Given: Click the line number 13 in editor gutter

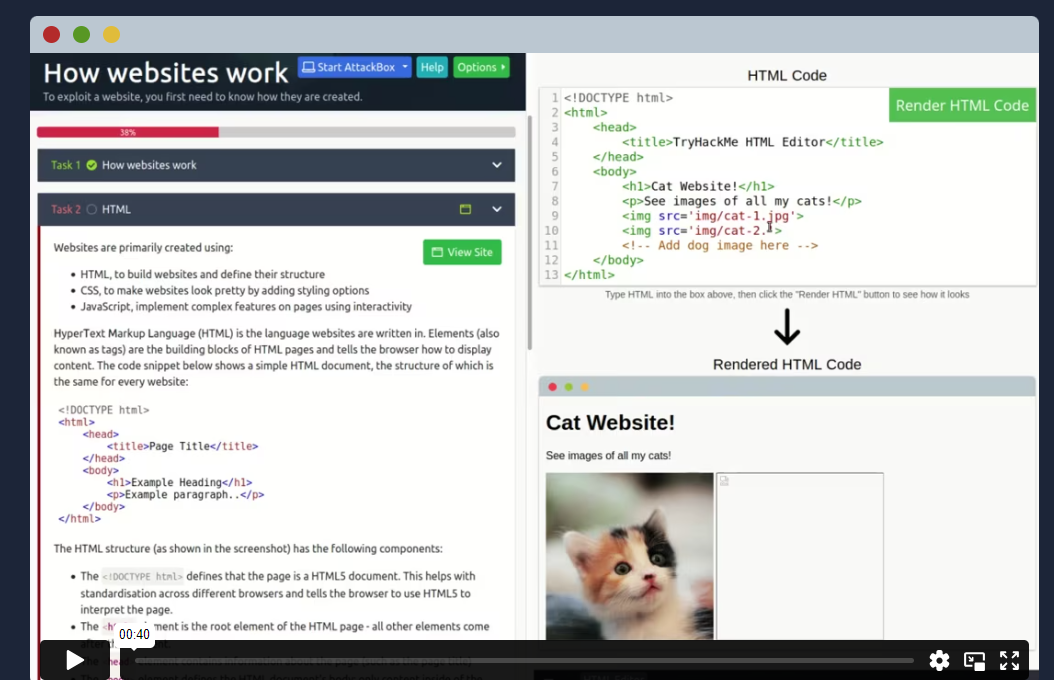Looking at the screenshot, I should pyautogui.click(x=551, y=275).
